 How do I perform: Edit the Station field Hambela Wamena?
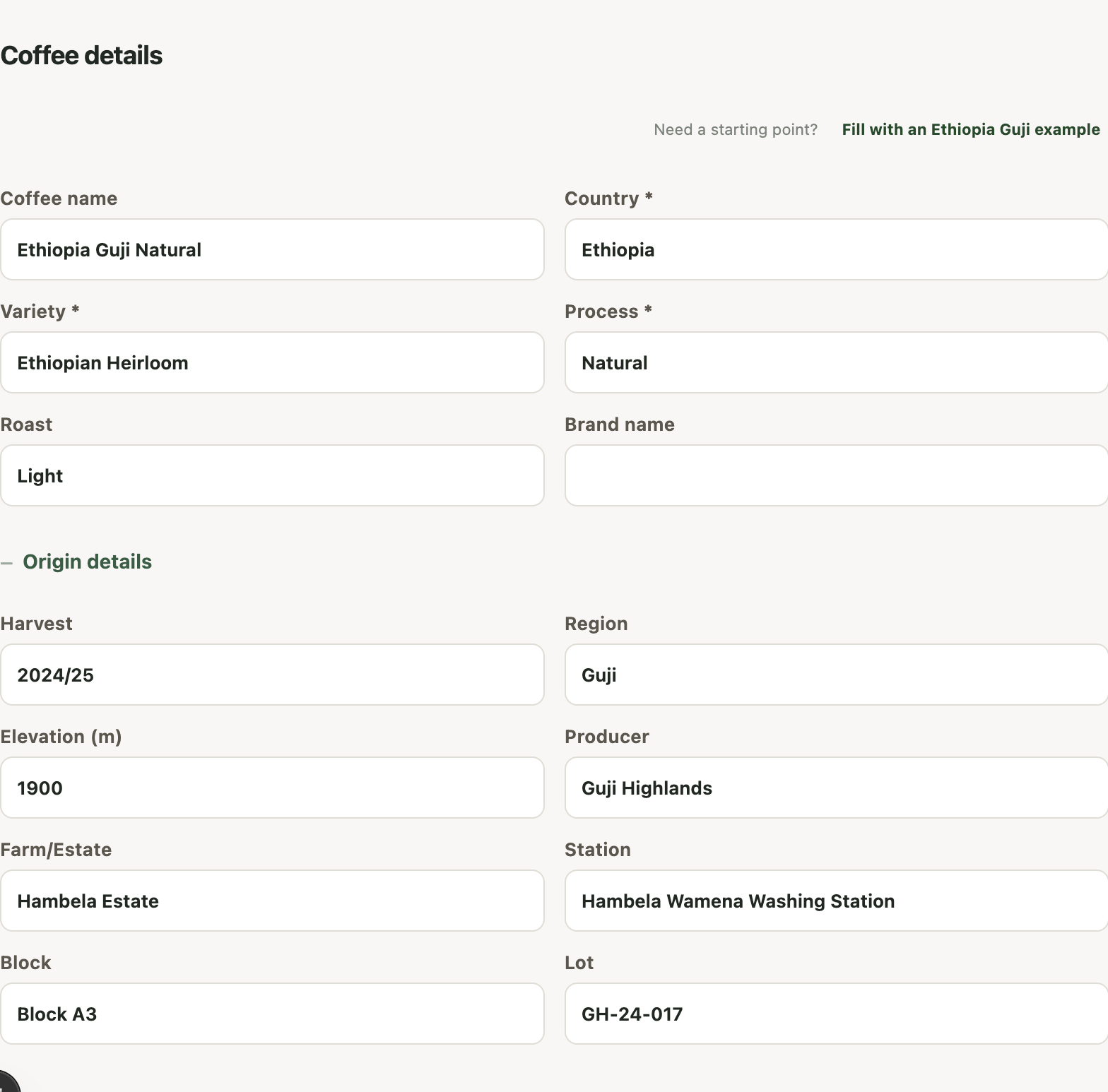coord(836,901)
